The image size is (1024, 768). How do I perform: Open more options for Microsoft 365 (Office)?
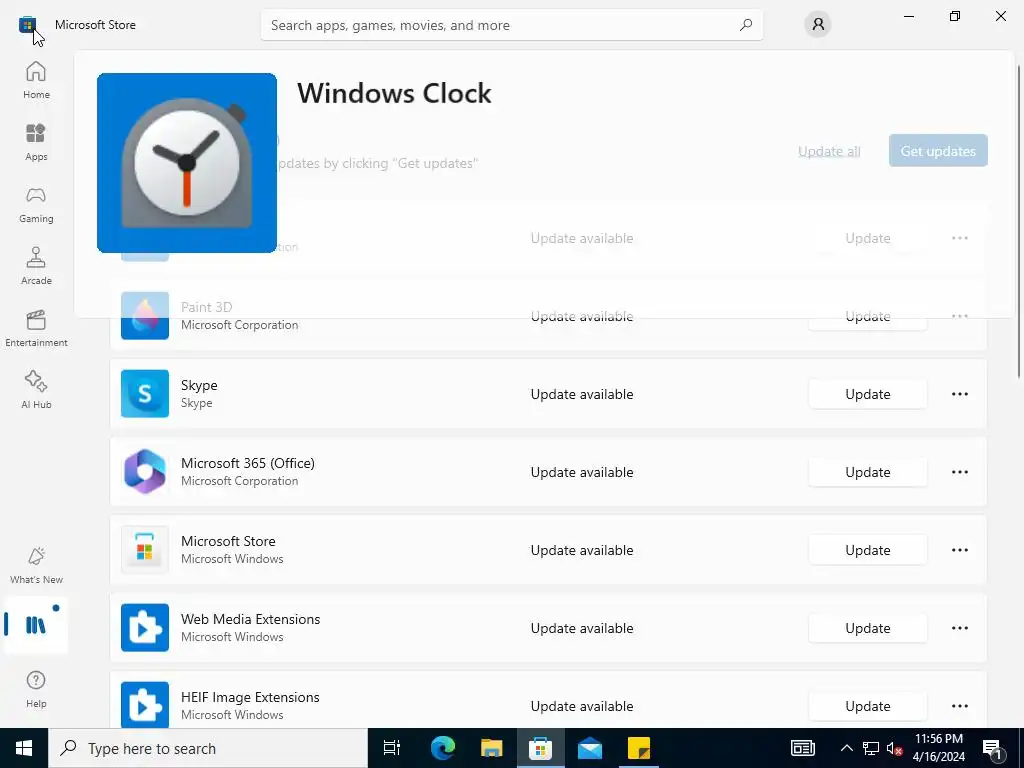tap(959, 472)
